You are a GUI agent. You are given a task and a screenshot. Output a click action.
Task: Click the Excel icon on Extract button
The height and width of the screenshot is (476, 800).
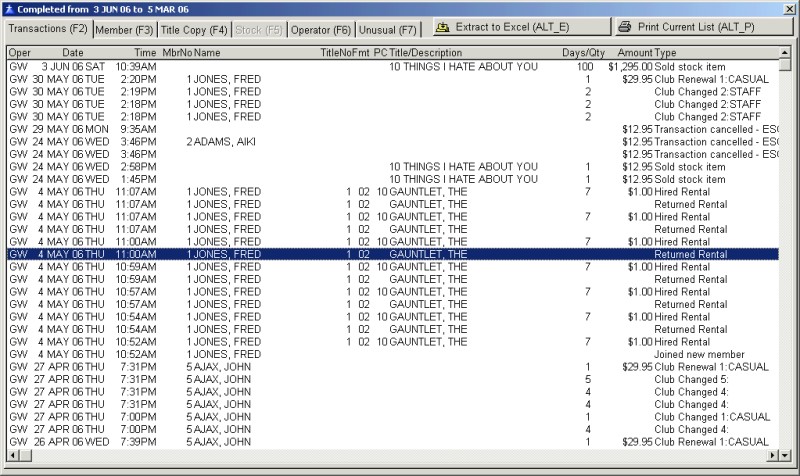pos(441,27)
